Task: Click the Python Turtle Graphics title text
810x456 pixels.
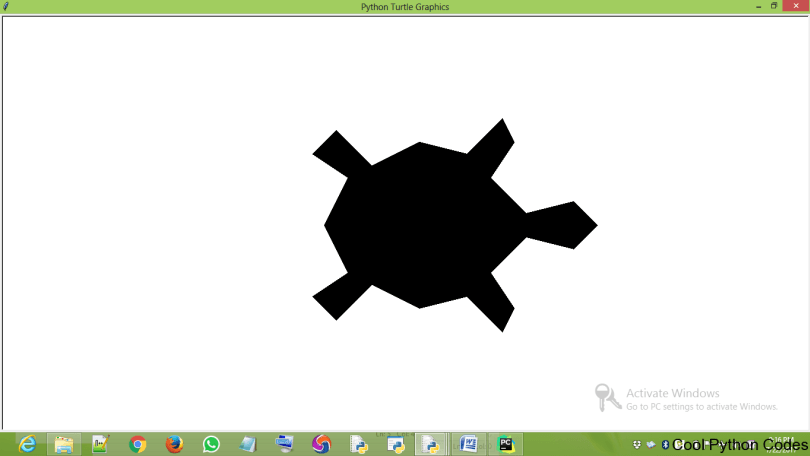Action: [405, 7]
